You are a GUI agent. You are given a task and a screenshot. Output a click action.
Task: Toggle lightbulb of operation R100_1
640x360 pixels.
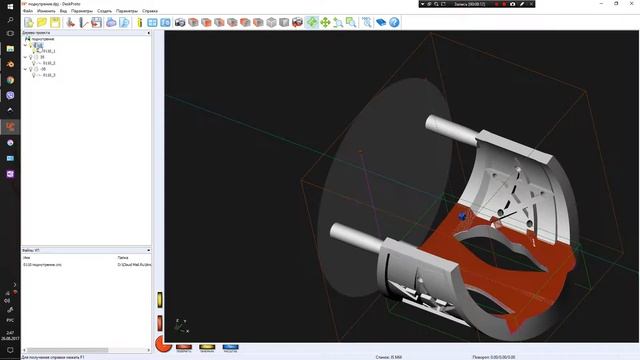tap(34, 51)
